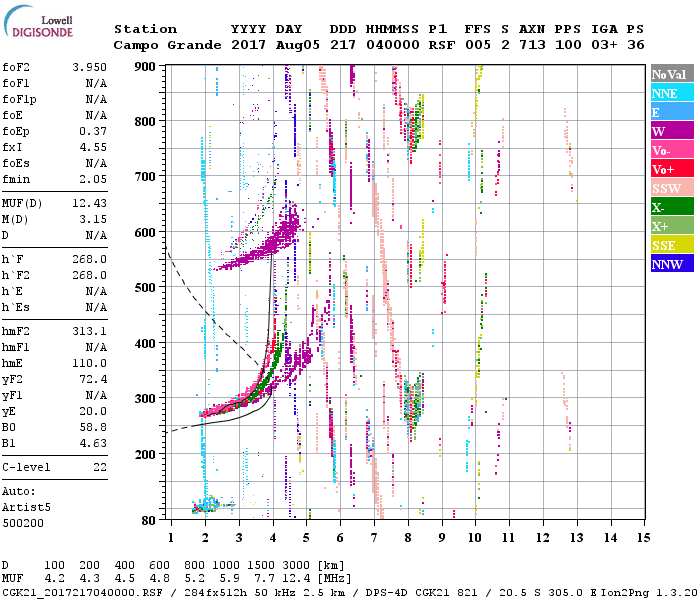Image resolution: width=700 pixels, height=600 pixels.
Task: Click the CGK21_2017217040000.RSF file name
Action: (83, 593)
